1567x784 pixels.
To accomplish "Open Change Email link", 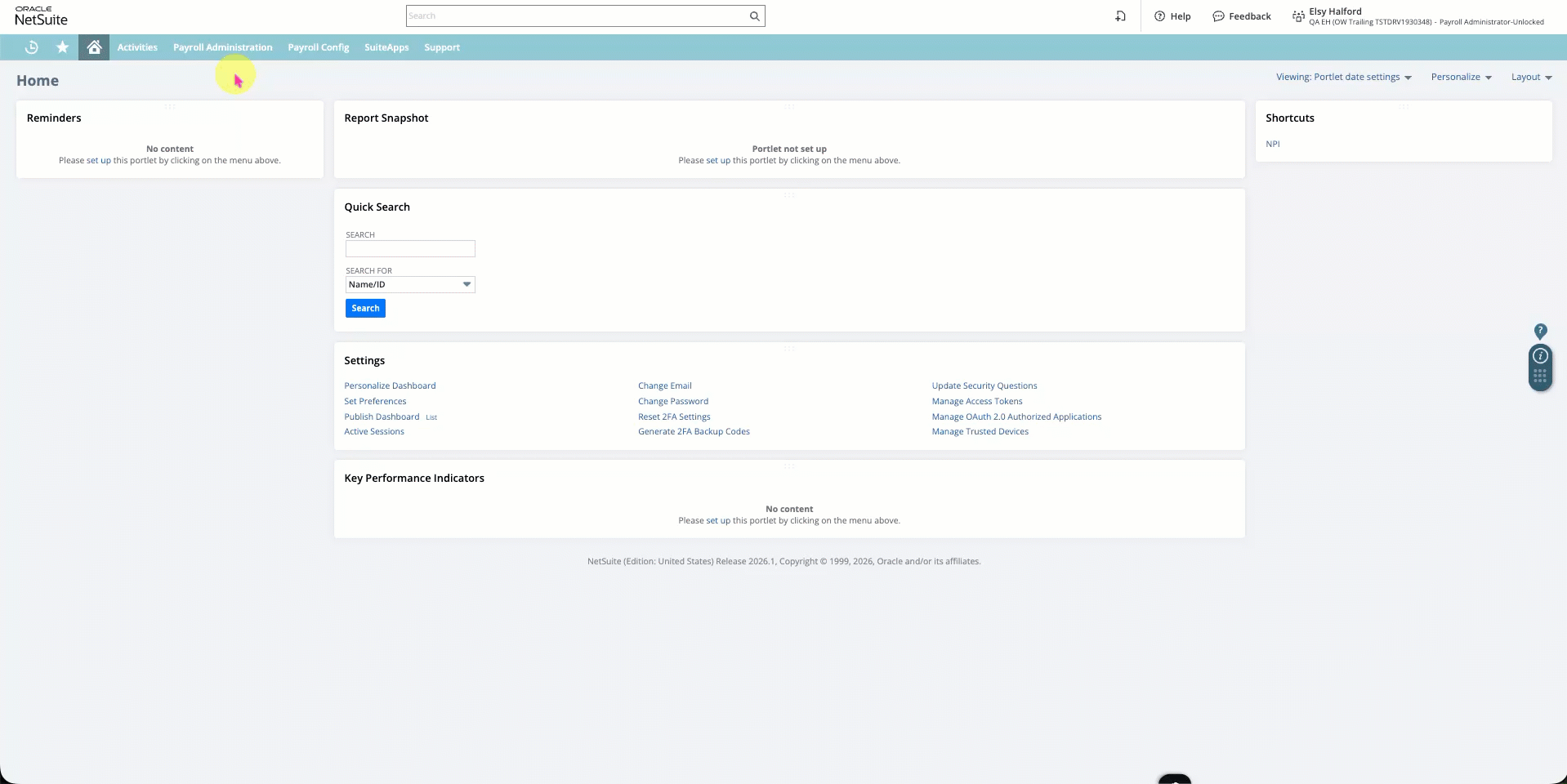I will [x=665, y=385].
